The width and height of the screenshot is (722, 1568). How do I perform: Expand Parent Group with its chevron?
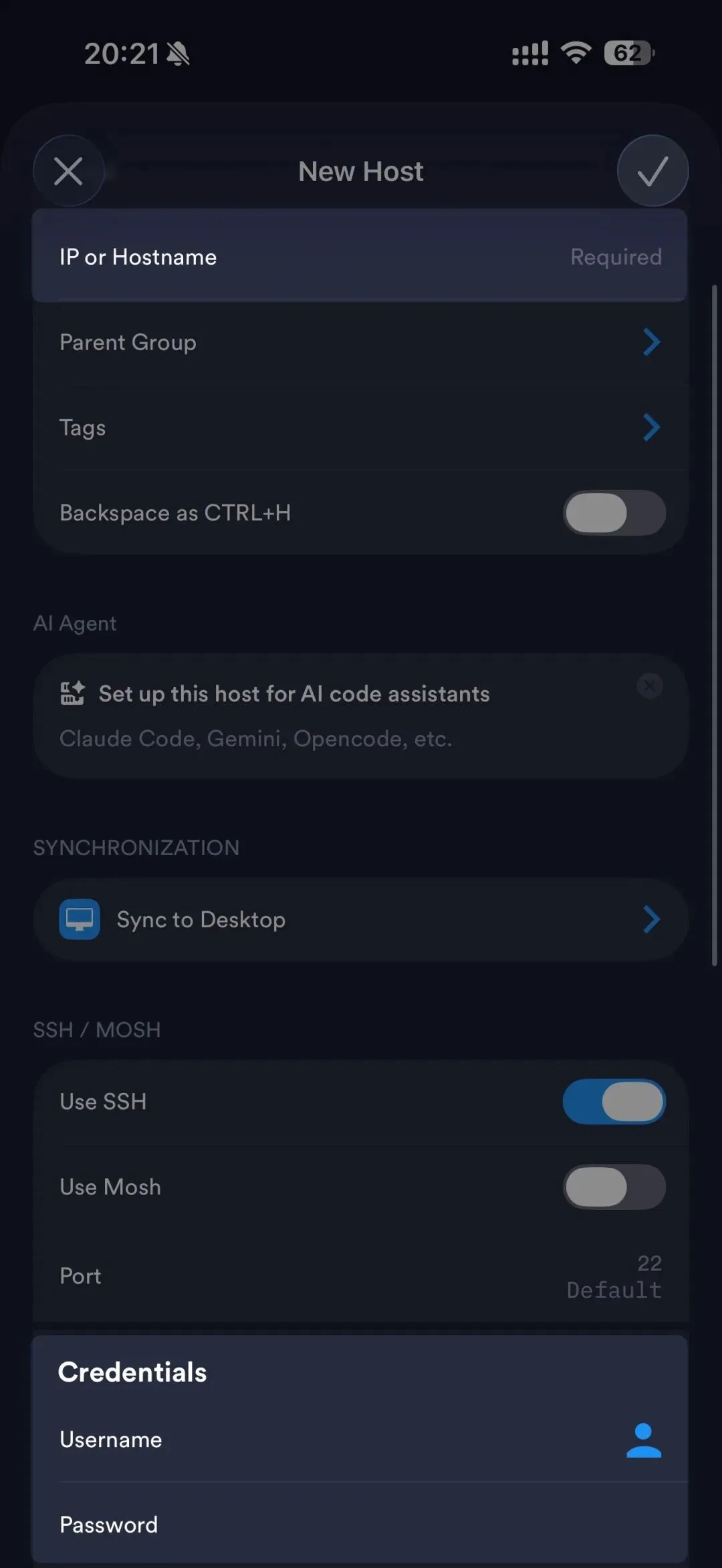(651, 342)
